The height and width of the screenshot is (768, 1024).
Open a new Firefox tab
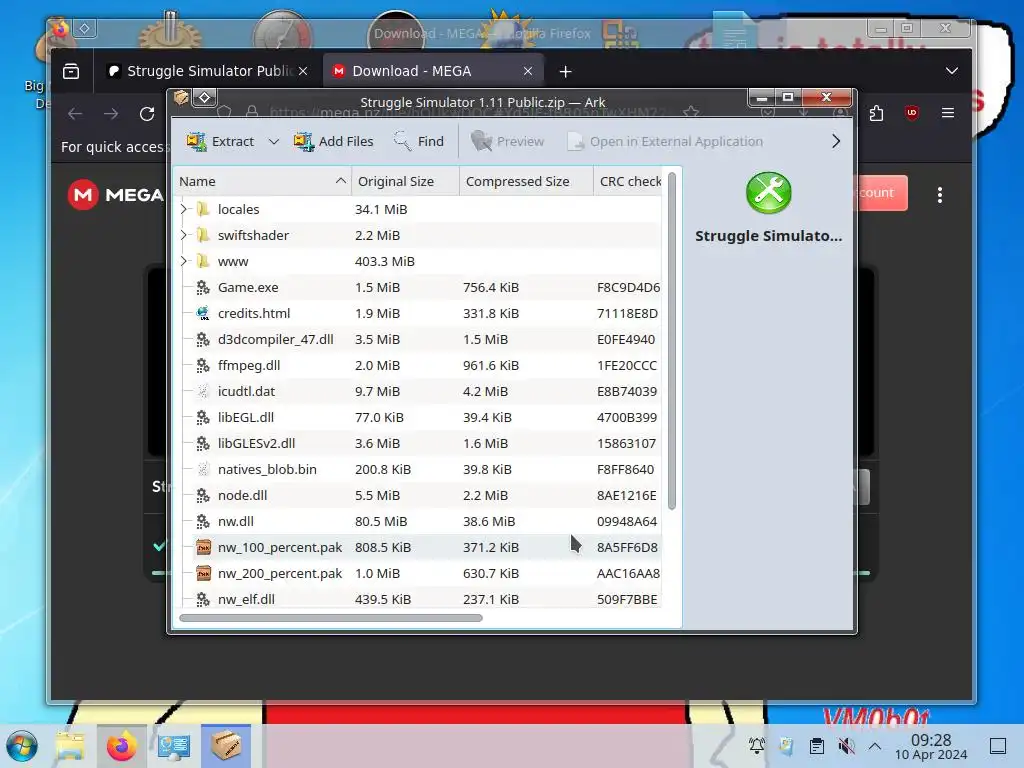(x=566, y=71)
